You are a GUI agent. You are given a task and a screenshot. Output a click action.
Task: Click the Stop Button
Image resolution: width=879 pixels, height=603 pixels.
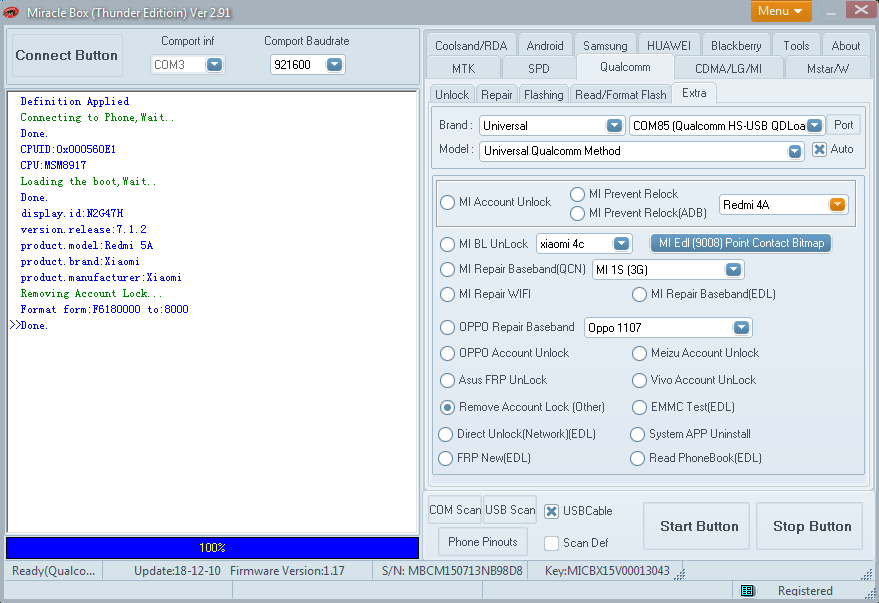(x=809, y=526)
